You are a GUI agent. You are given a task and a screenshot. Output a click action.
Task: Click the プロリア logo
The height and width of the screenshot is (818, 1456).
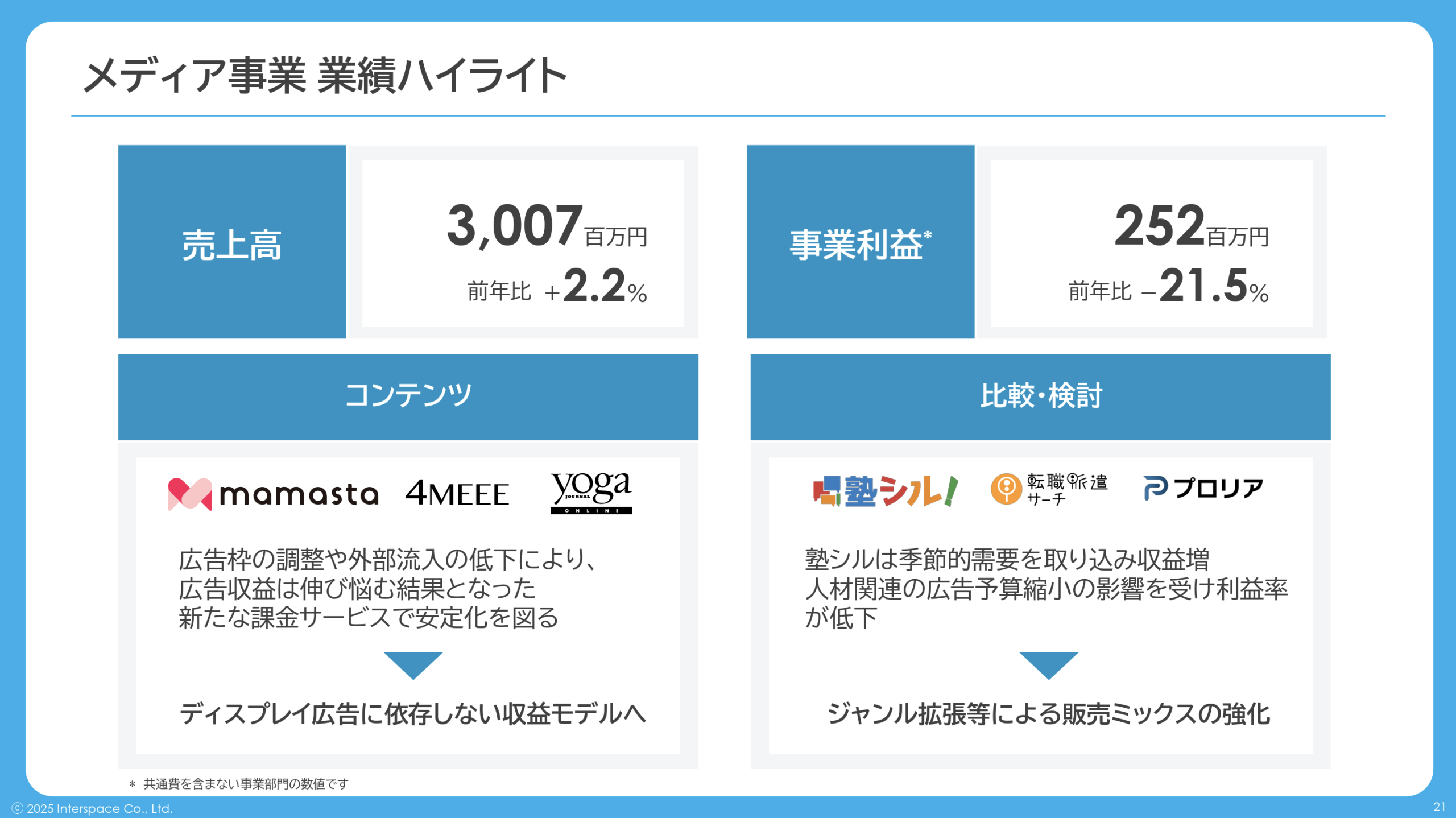pyautogui.click(x=1203, y=488)
